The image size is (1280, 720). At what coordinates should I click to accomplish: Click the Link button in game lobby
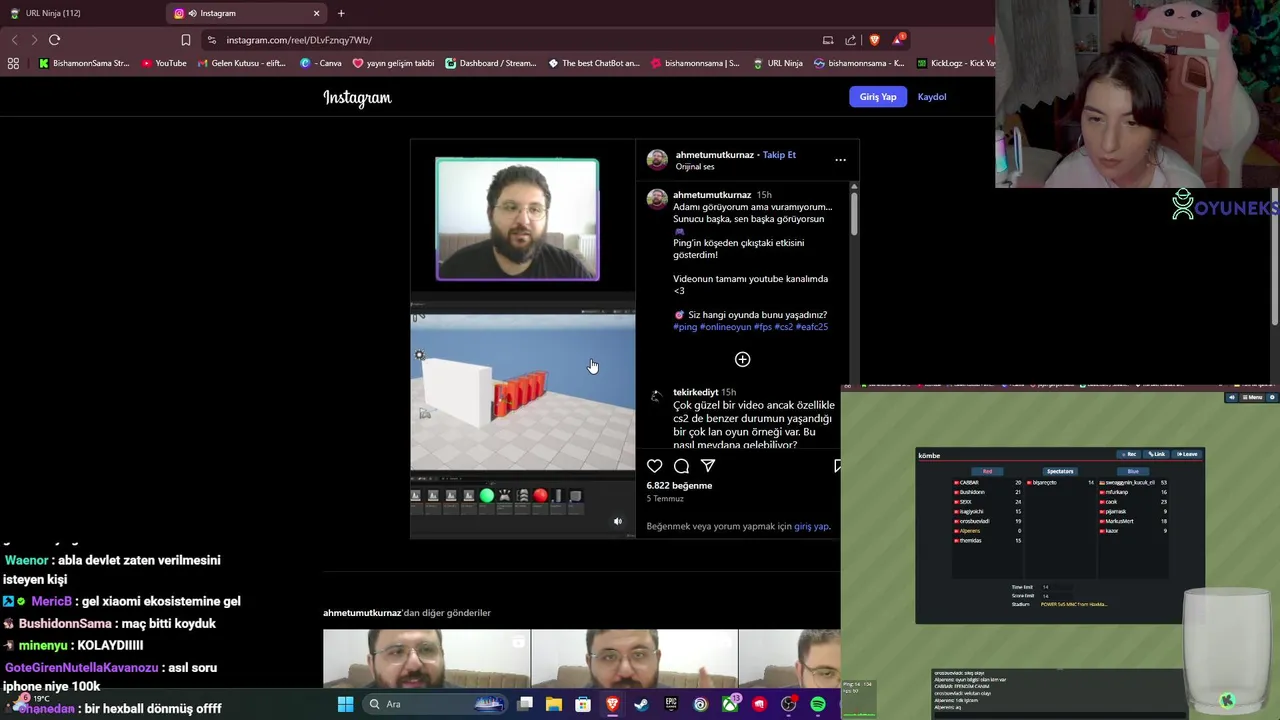[1156, 454]
